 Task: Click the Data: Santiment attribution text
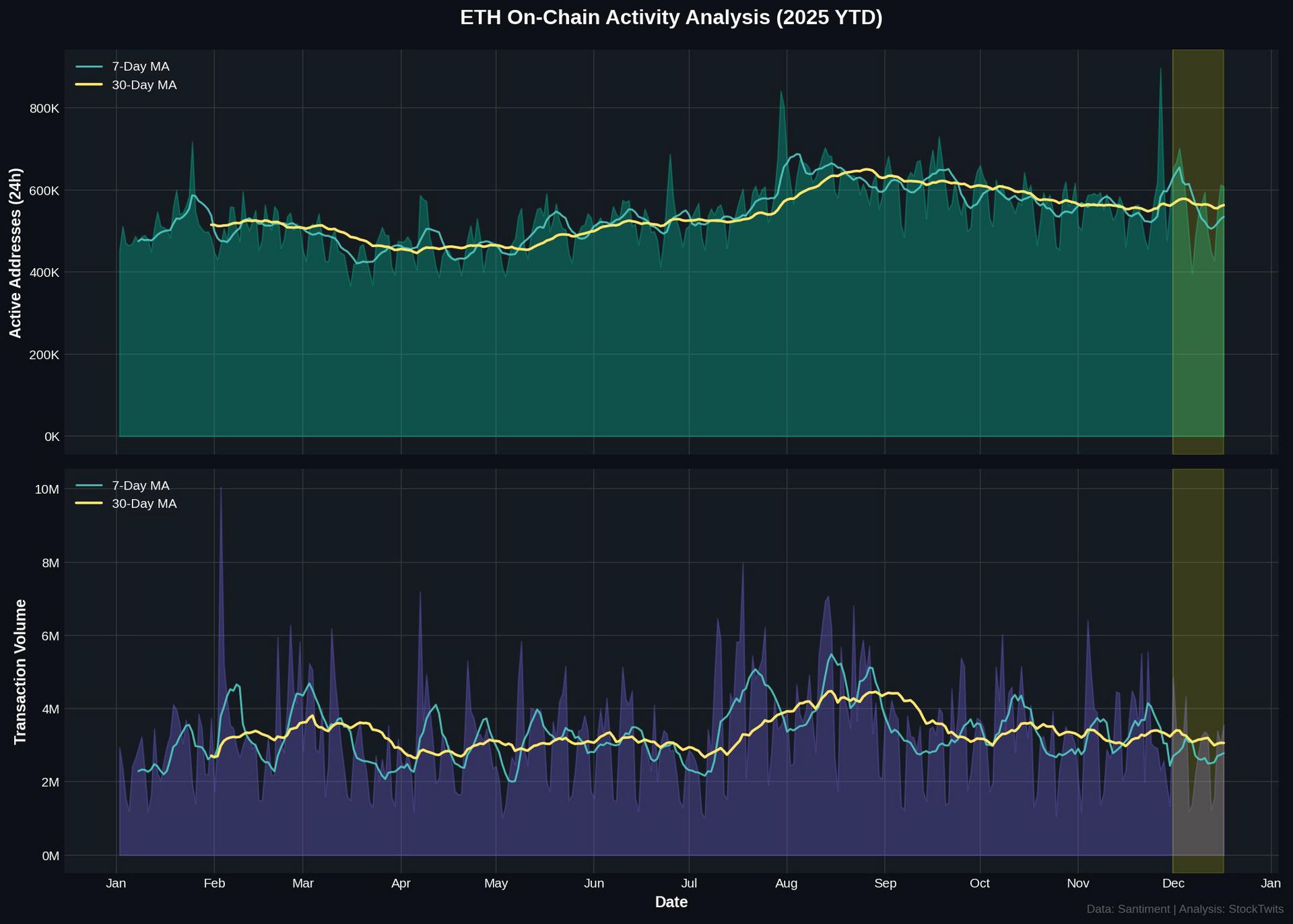coord(1129,909)
